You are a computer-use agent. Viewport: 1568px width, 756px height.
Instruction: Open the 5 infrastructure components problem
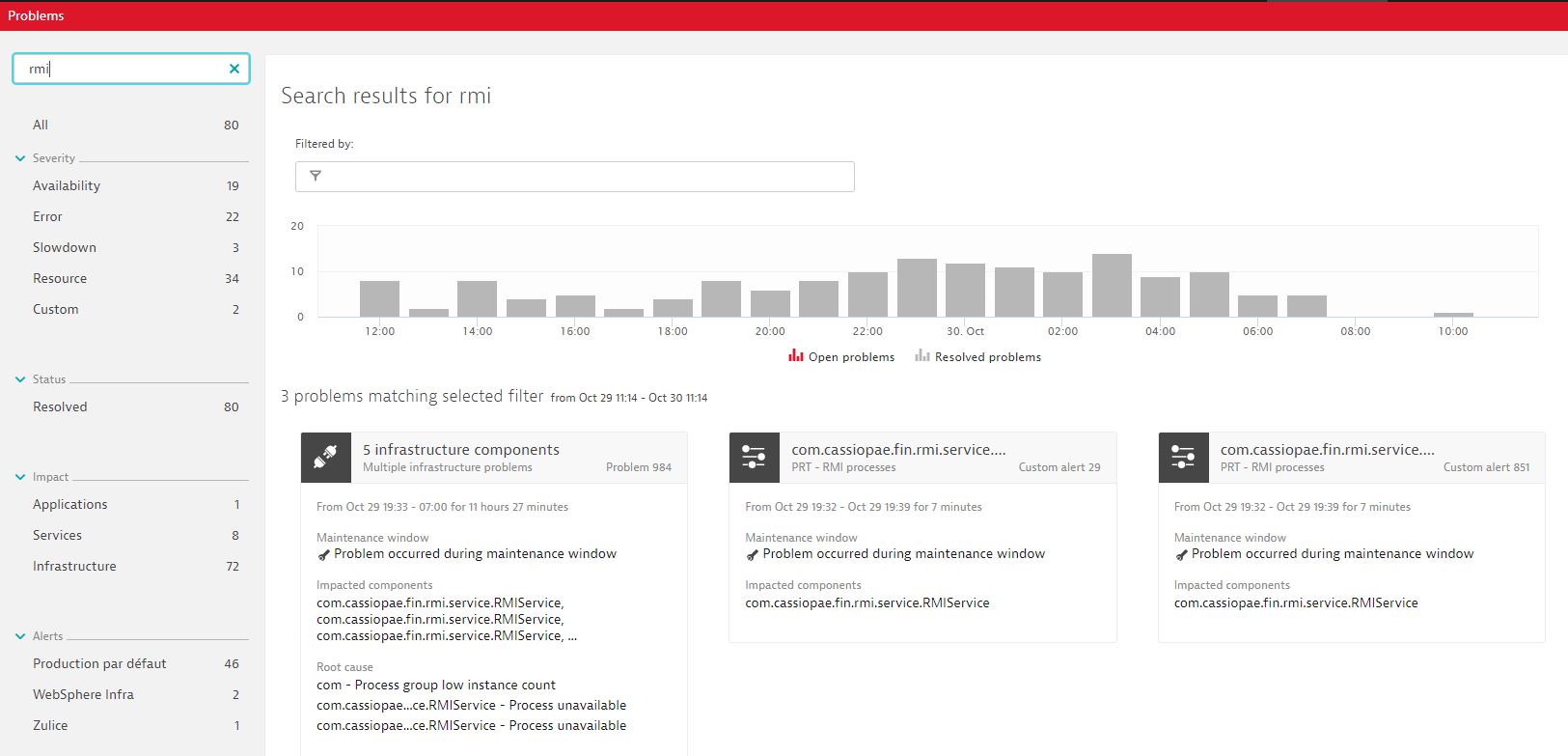coord(461,450)
